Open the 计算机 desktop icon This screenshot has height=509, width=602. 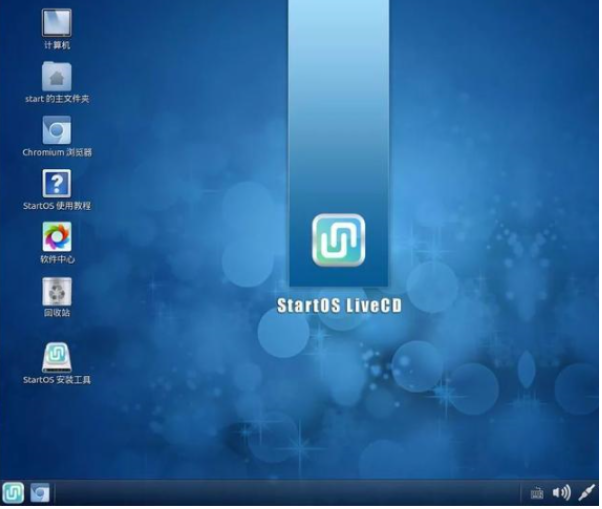coord(56,22)
